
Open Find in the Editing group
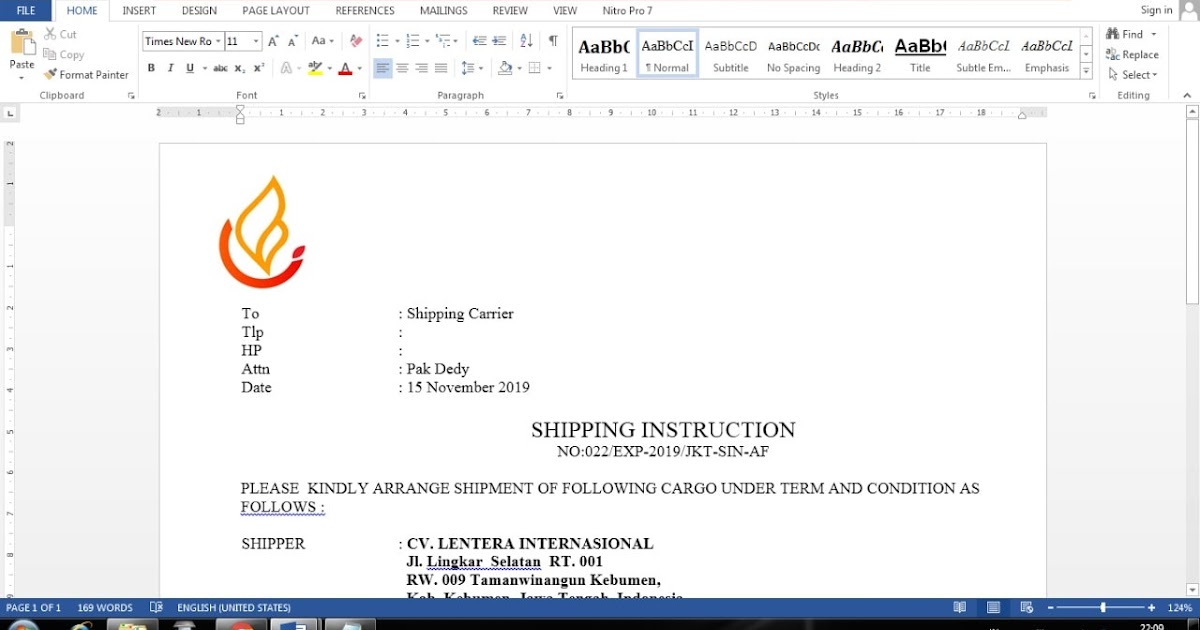click(x=1128, y=33)
